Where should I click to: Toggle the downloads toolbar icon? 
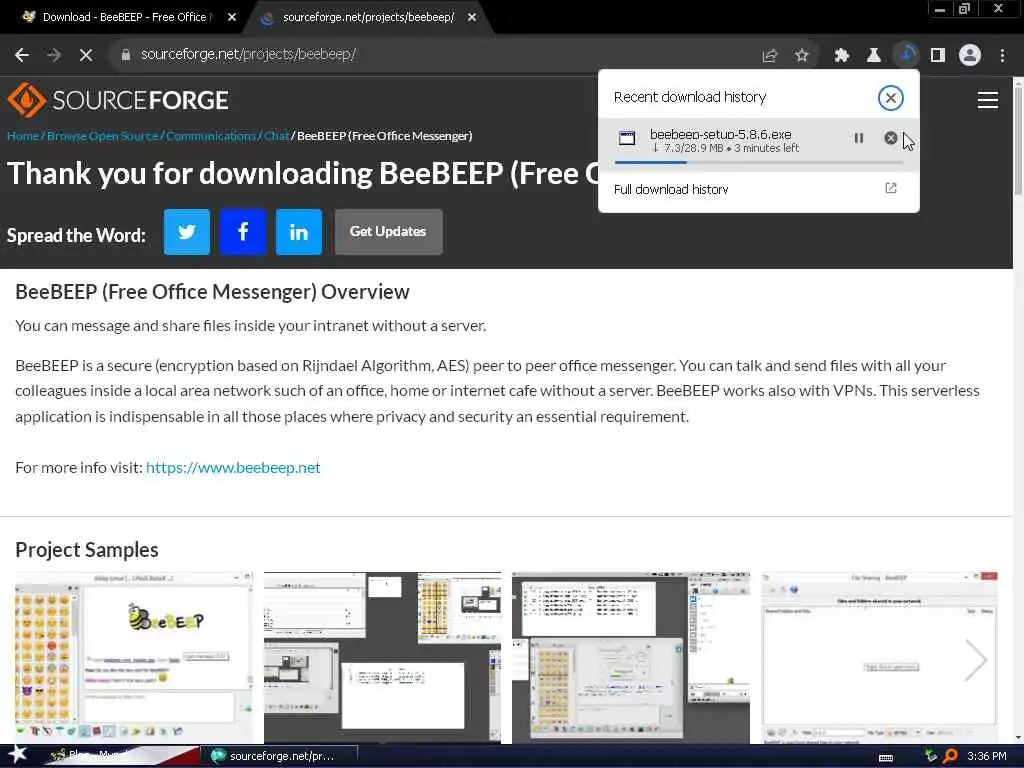coord(906,55)
